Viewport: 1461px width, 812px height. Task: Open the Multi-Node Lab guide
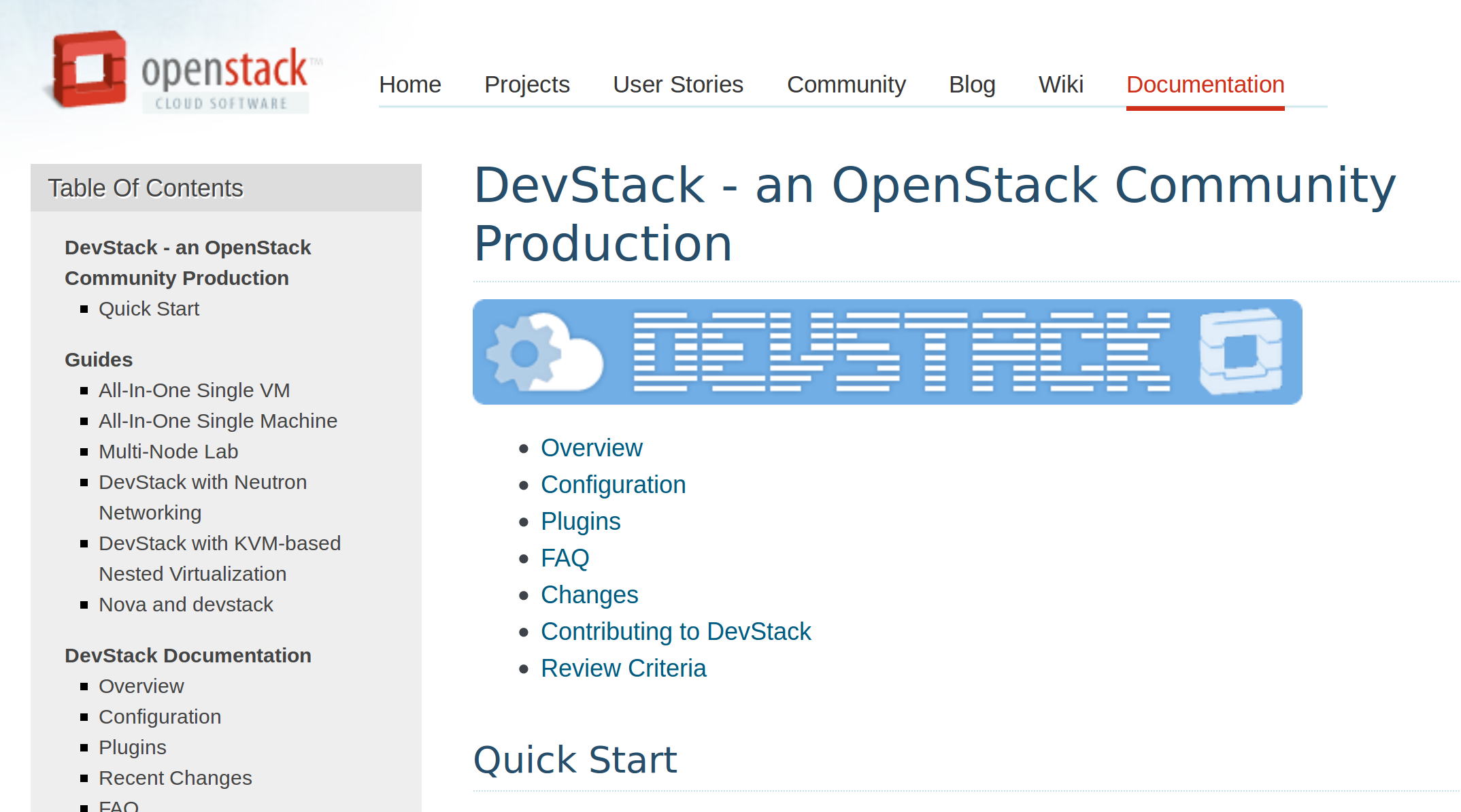point(168,452)
